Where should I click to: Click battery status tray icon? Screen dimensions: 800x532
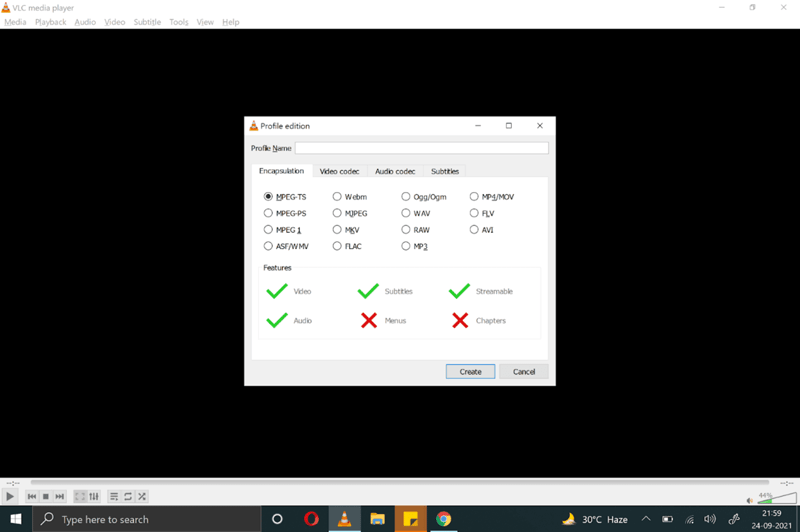tap(667, 519)
